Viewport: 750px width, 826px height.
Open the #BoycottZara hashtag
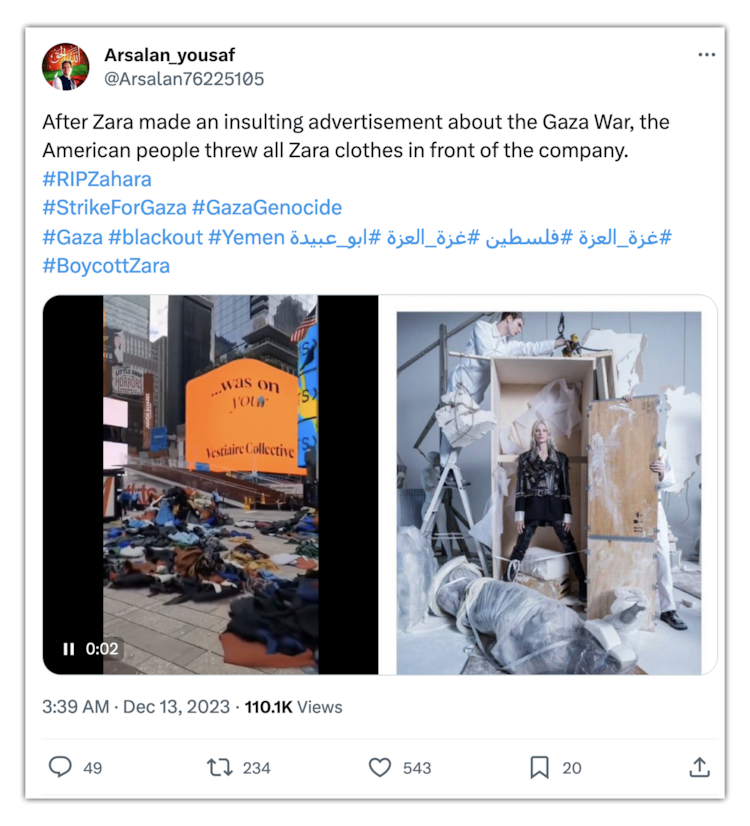point(106,266)
